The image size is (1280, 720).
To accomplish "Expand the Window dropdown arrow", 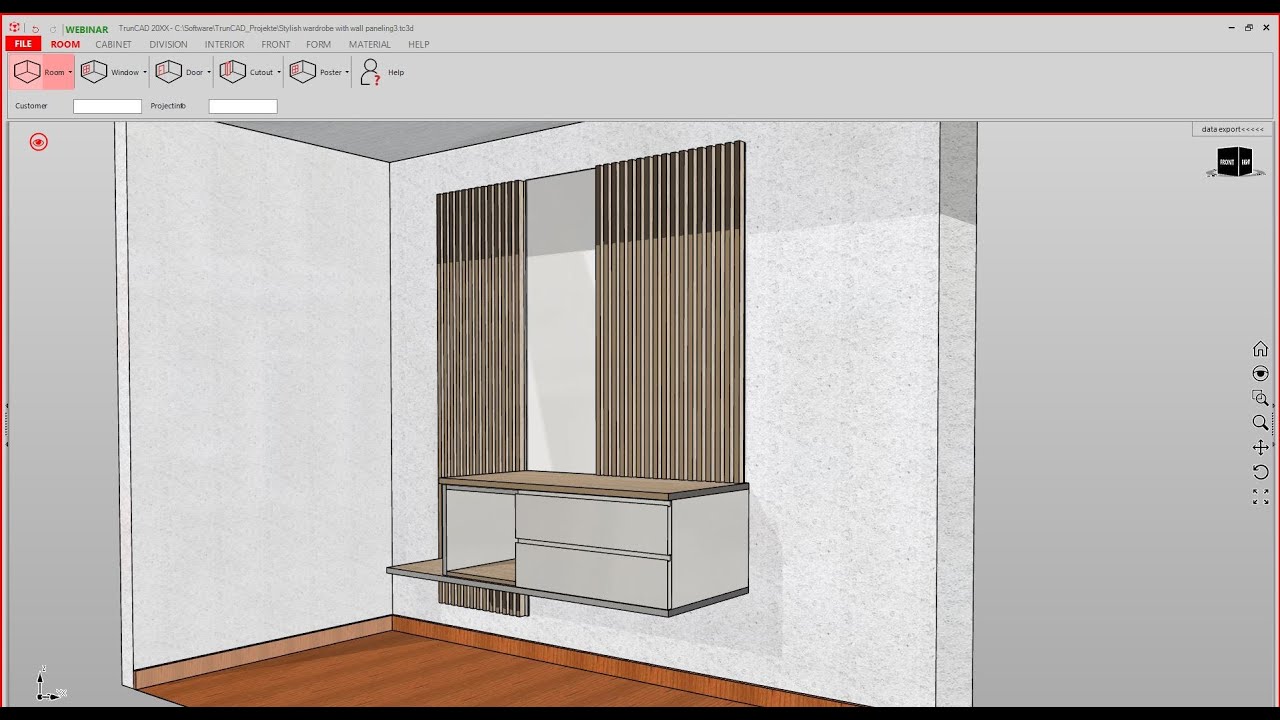I will 145,72.
